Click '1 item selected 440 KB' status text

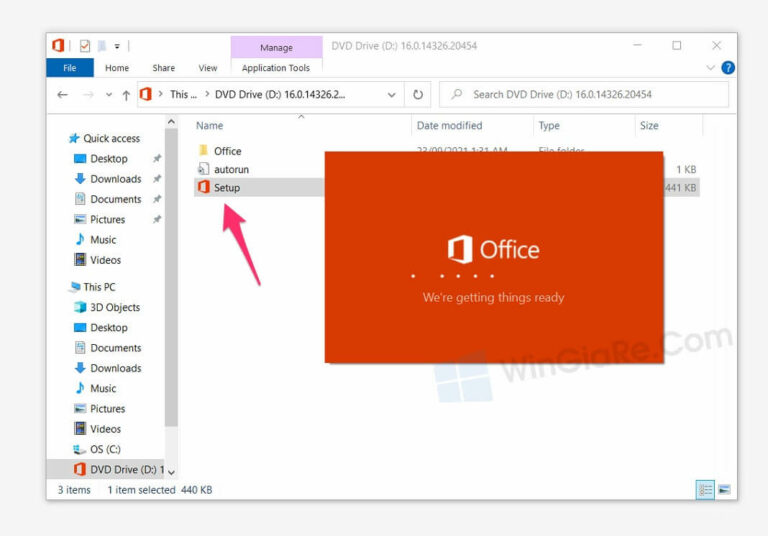160,490
